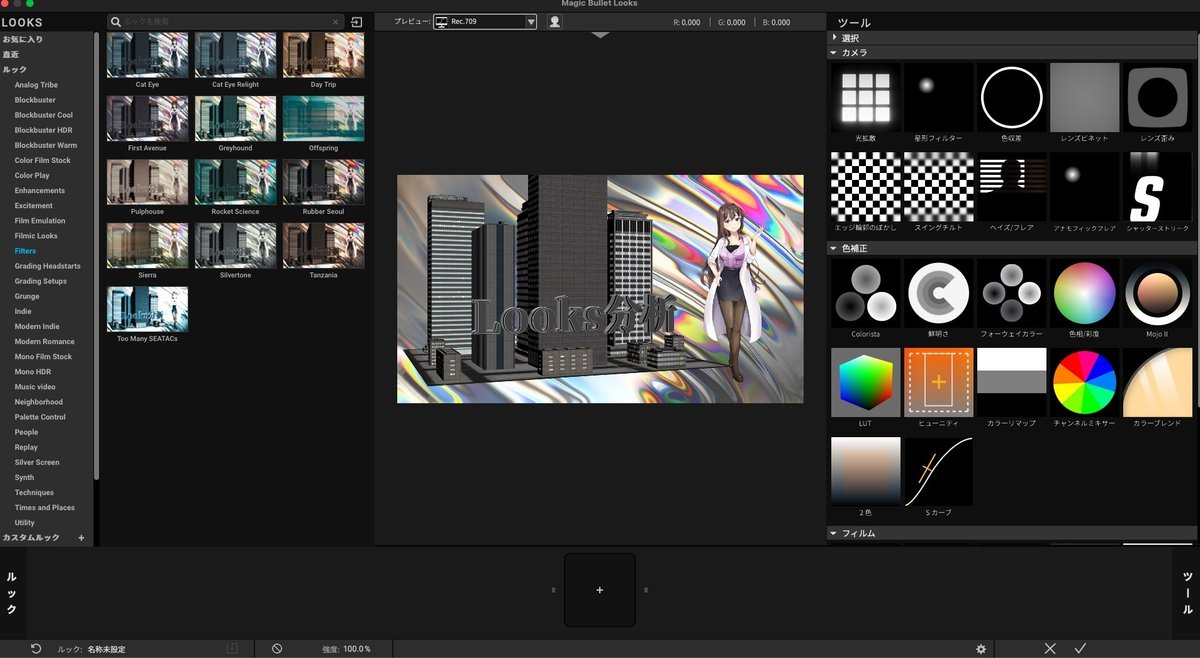This screenshot has width=1200, height=658.
Task: Collapse the フィルム section
Action: (834, 533)
